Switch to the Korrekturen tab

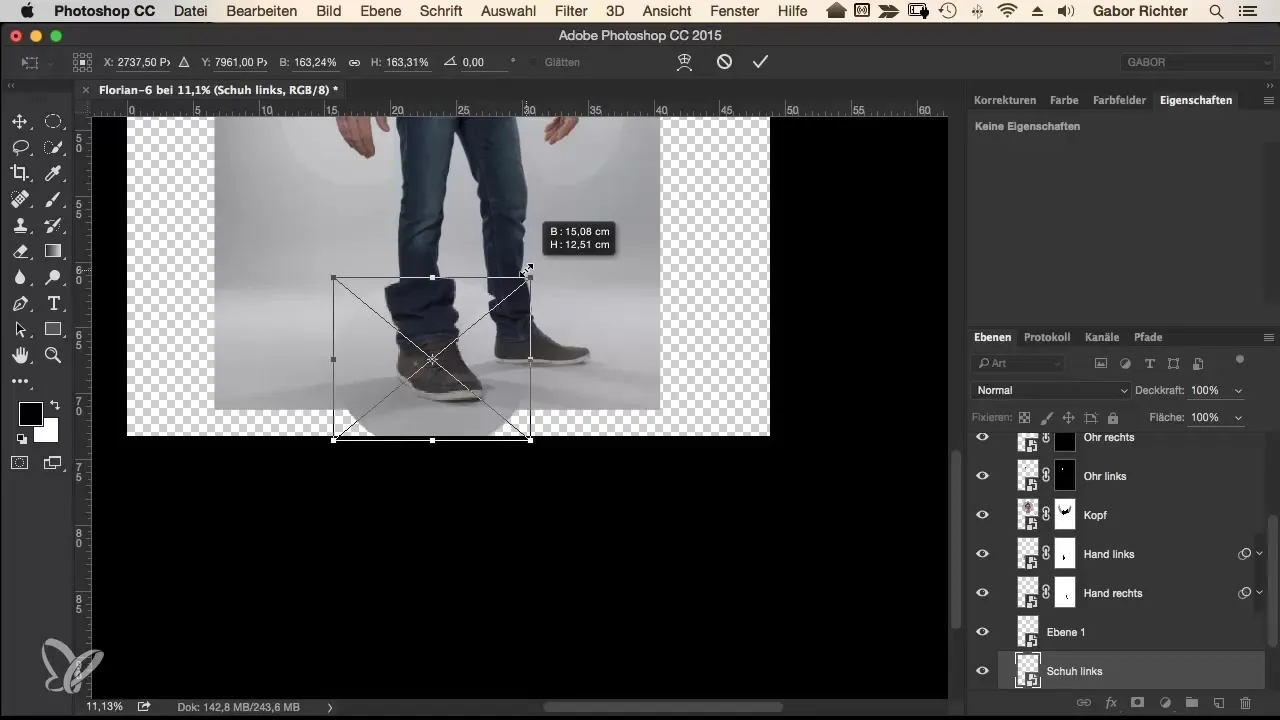click(1005, 100)
